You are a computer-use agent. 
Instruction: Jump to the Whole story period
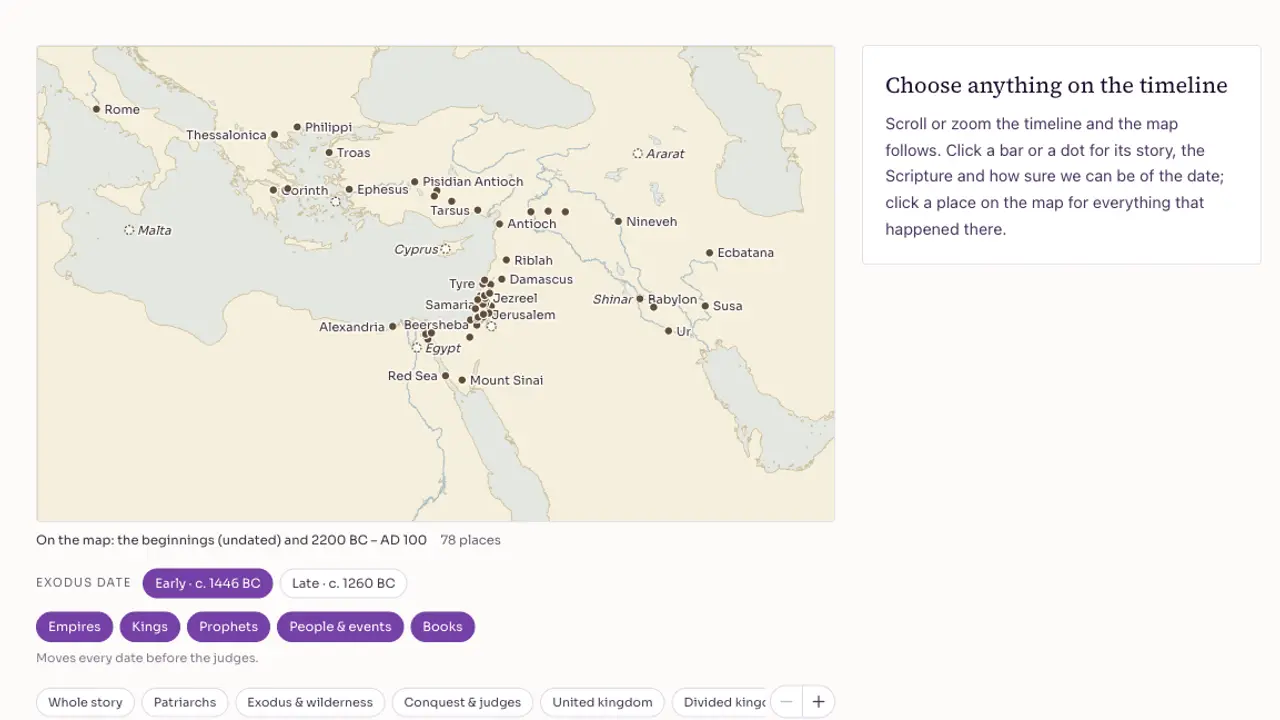point(85,702)
